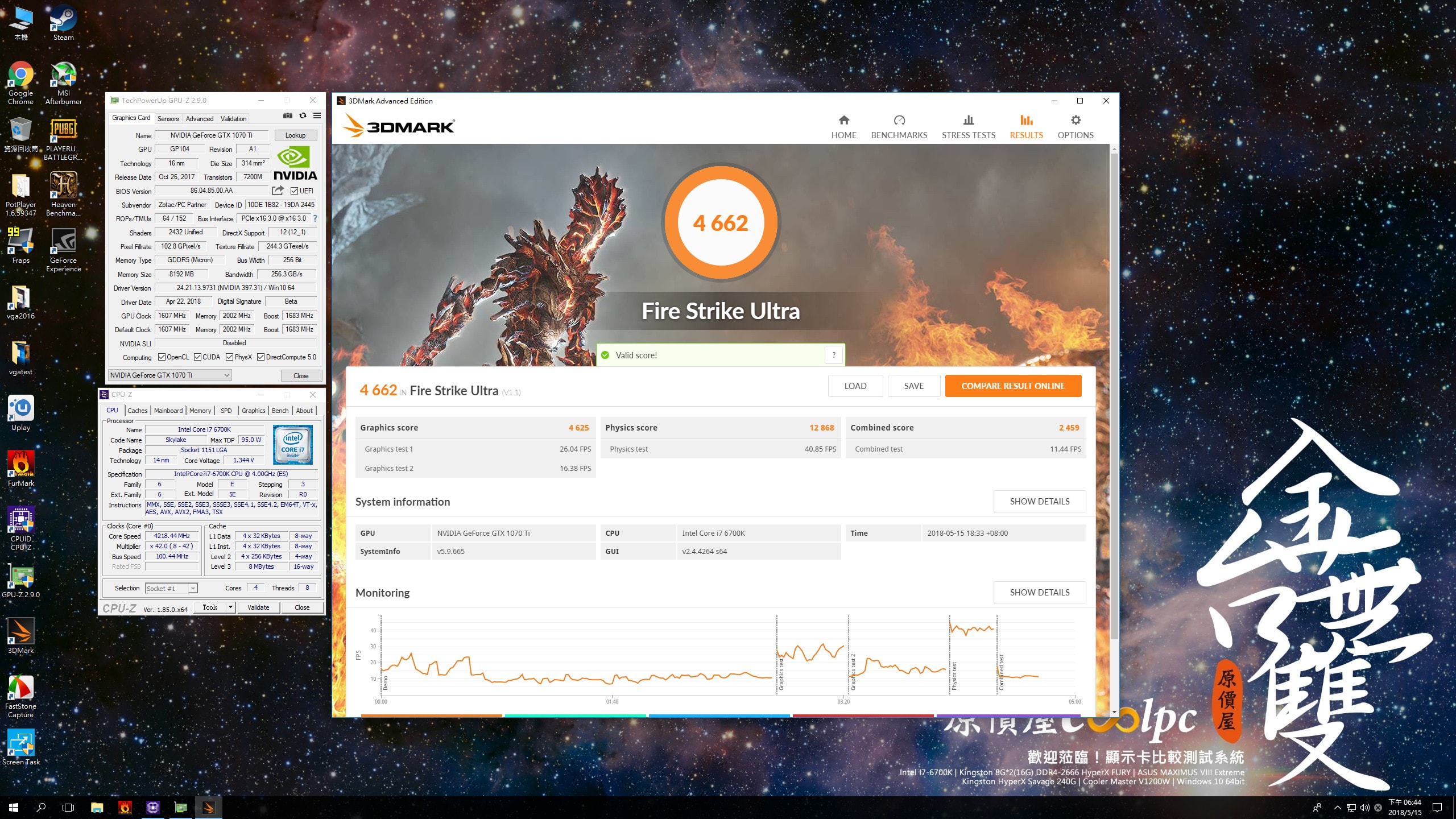Show details for System information

pyautogui.click(x=1039, y=502)
